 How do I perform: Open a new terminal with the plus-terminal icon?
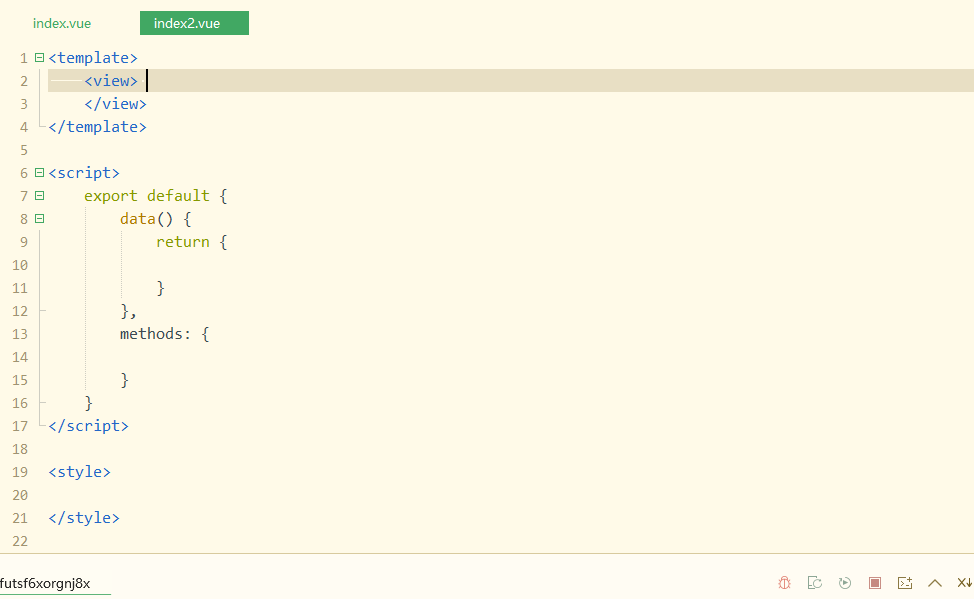(905, 583)
